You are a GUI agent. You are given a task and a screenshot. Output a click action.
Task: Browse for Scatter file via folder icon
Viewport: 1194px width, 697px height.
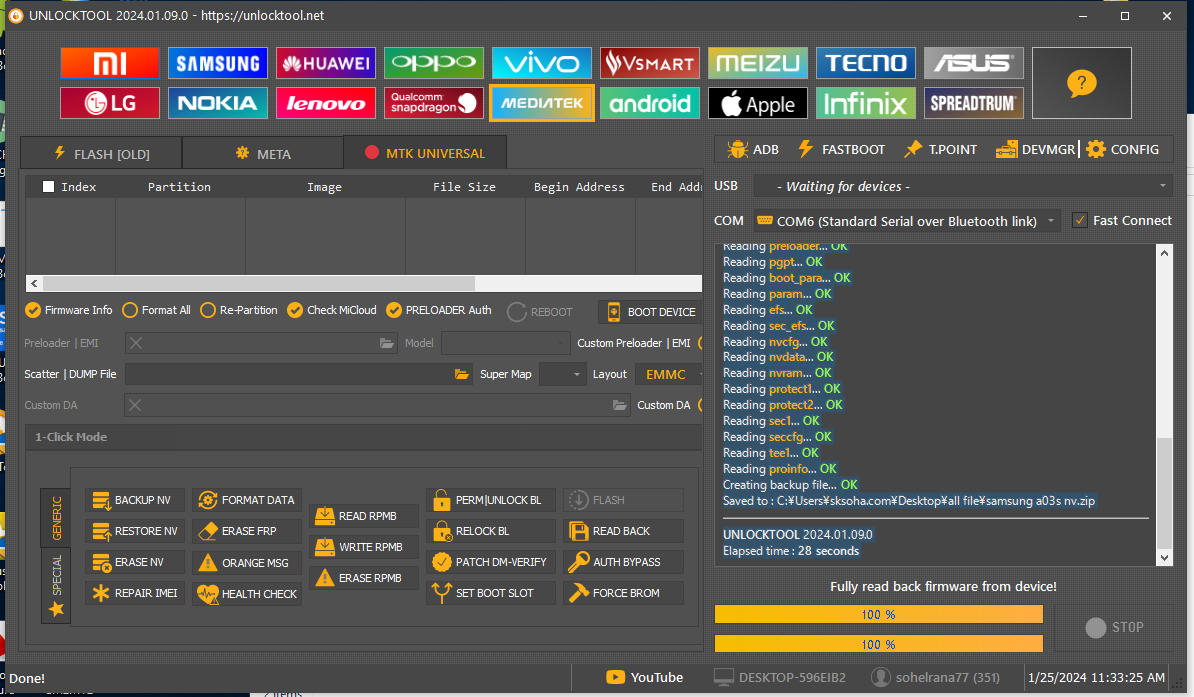[x=462, y=374]
